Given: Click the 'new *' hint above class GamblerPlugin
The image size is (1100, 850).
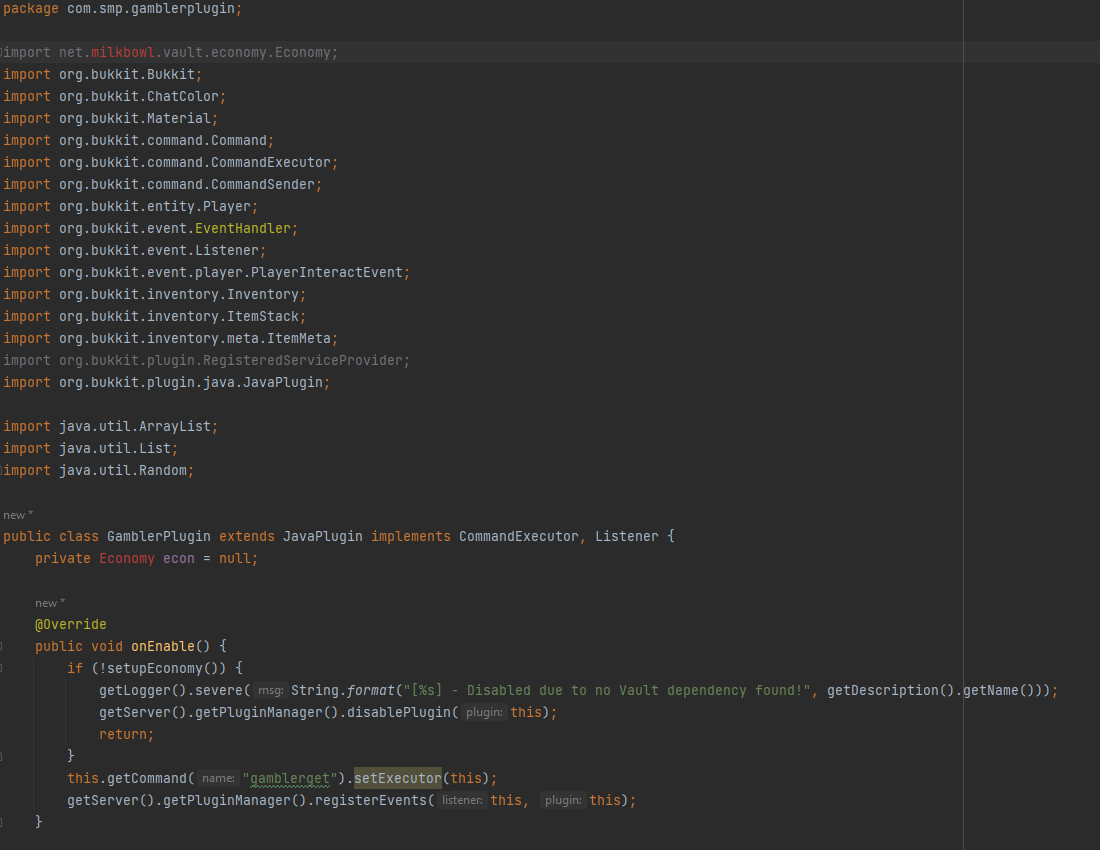Looking at the screenshot, I should pos(18,515).
